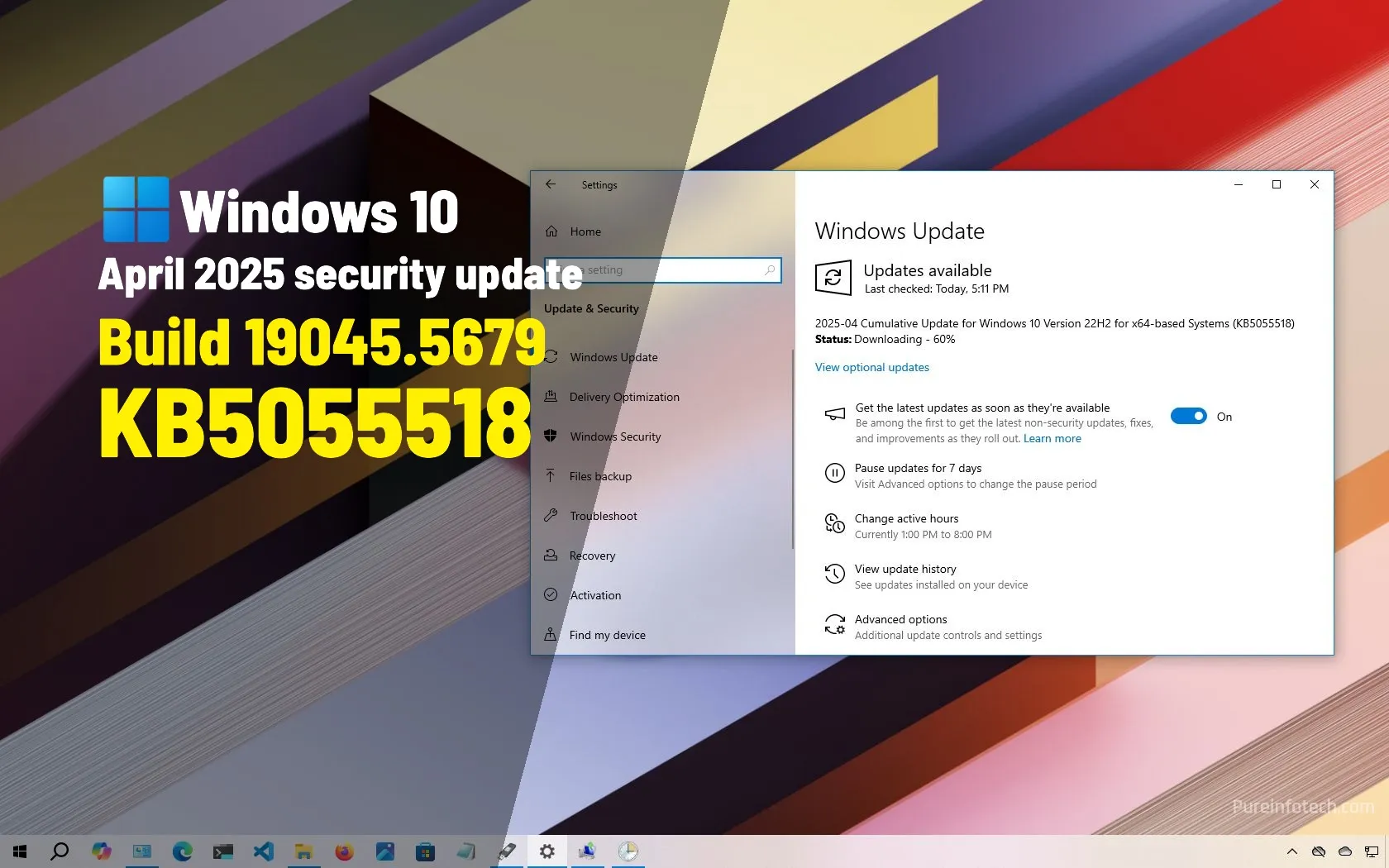Click the pause updates circle icon
1389x868 pixels.
(835, 473)
